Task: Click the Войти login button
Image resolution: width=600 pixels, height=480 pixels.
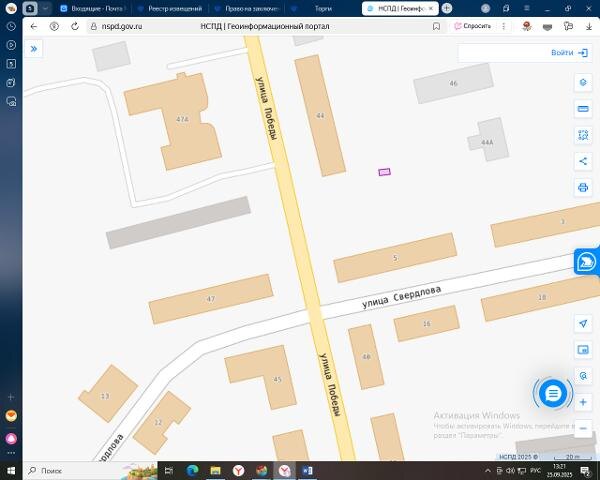Action: click(x=569, y=53)
